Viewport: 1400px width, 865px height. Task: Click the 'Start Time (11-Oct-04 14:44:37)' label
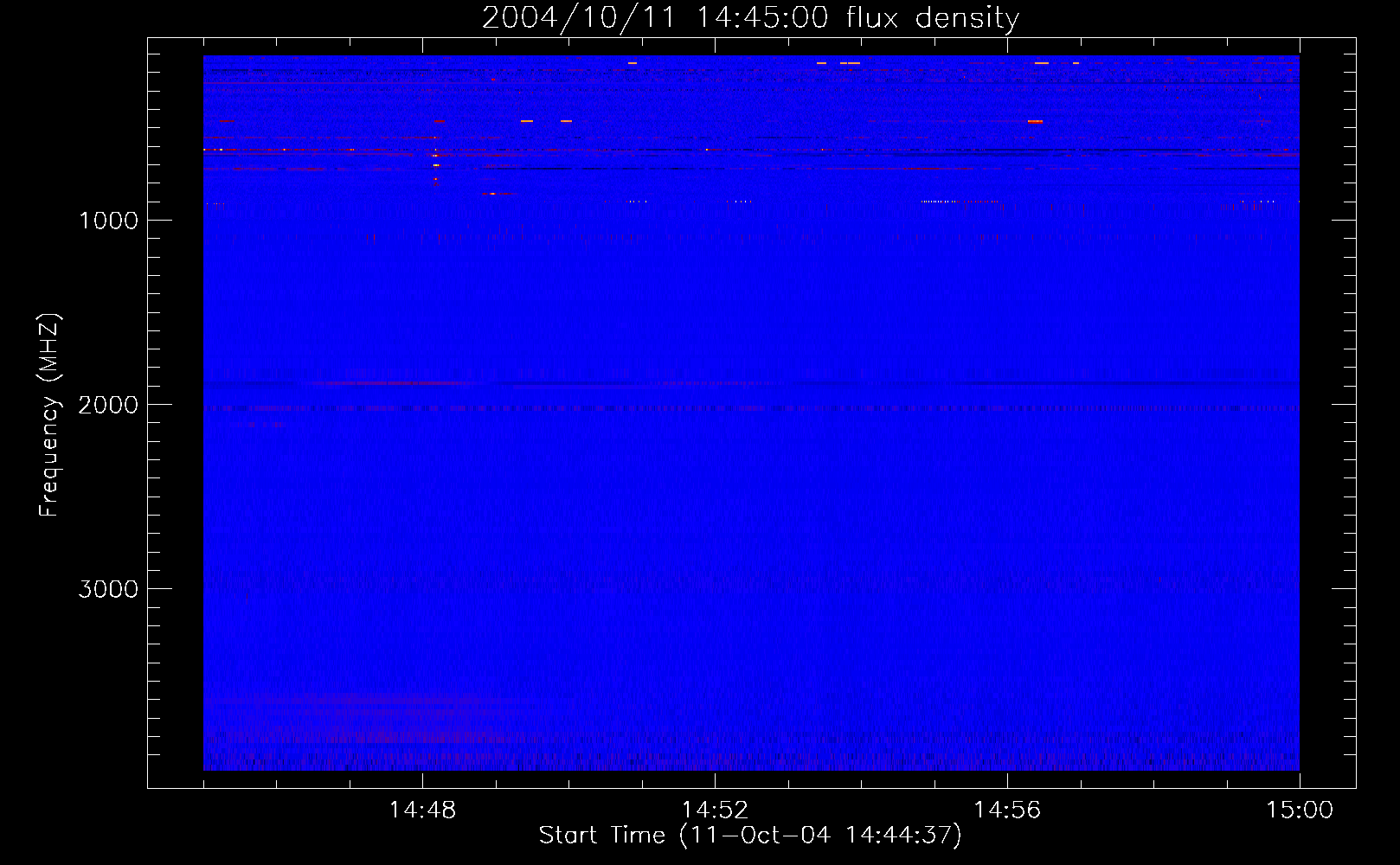coord(750,836)
